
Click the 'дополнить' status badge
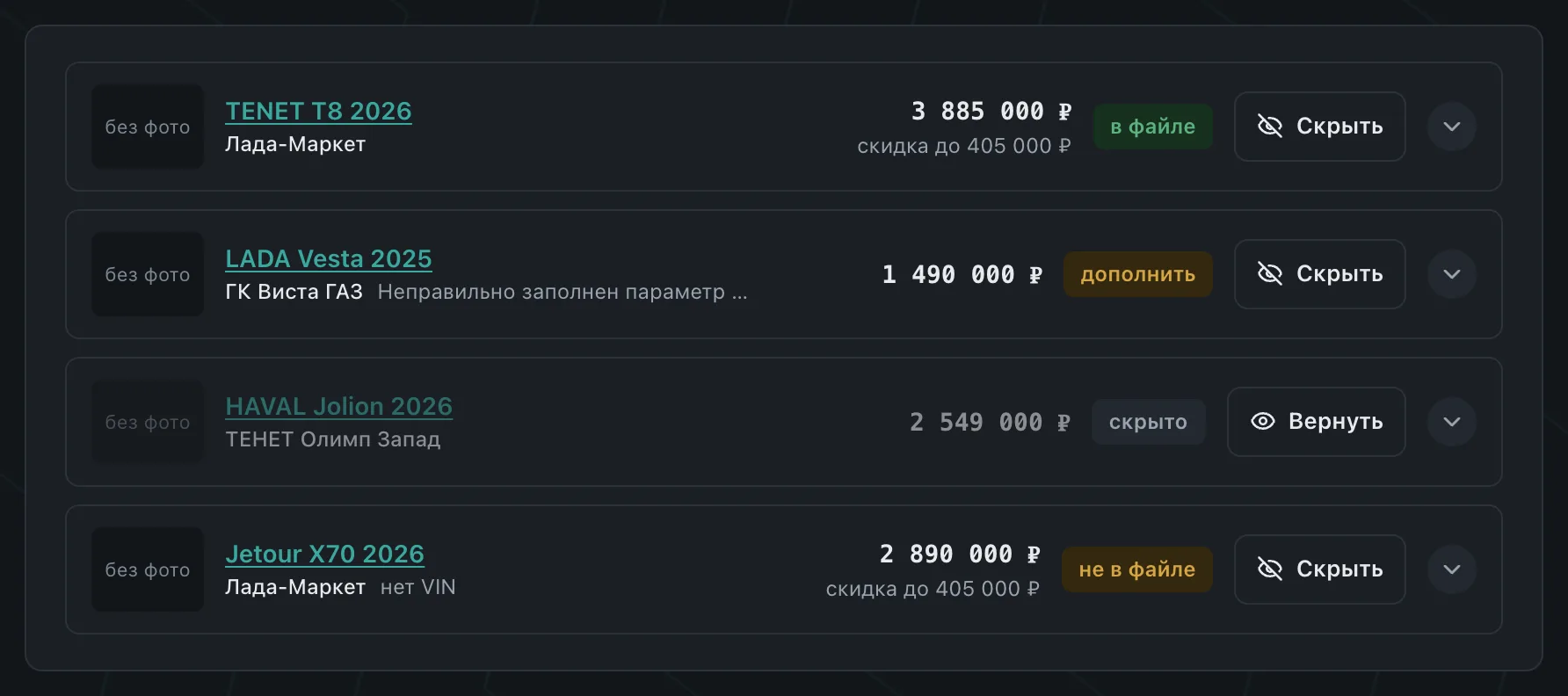pos(1137,274)
